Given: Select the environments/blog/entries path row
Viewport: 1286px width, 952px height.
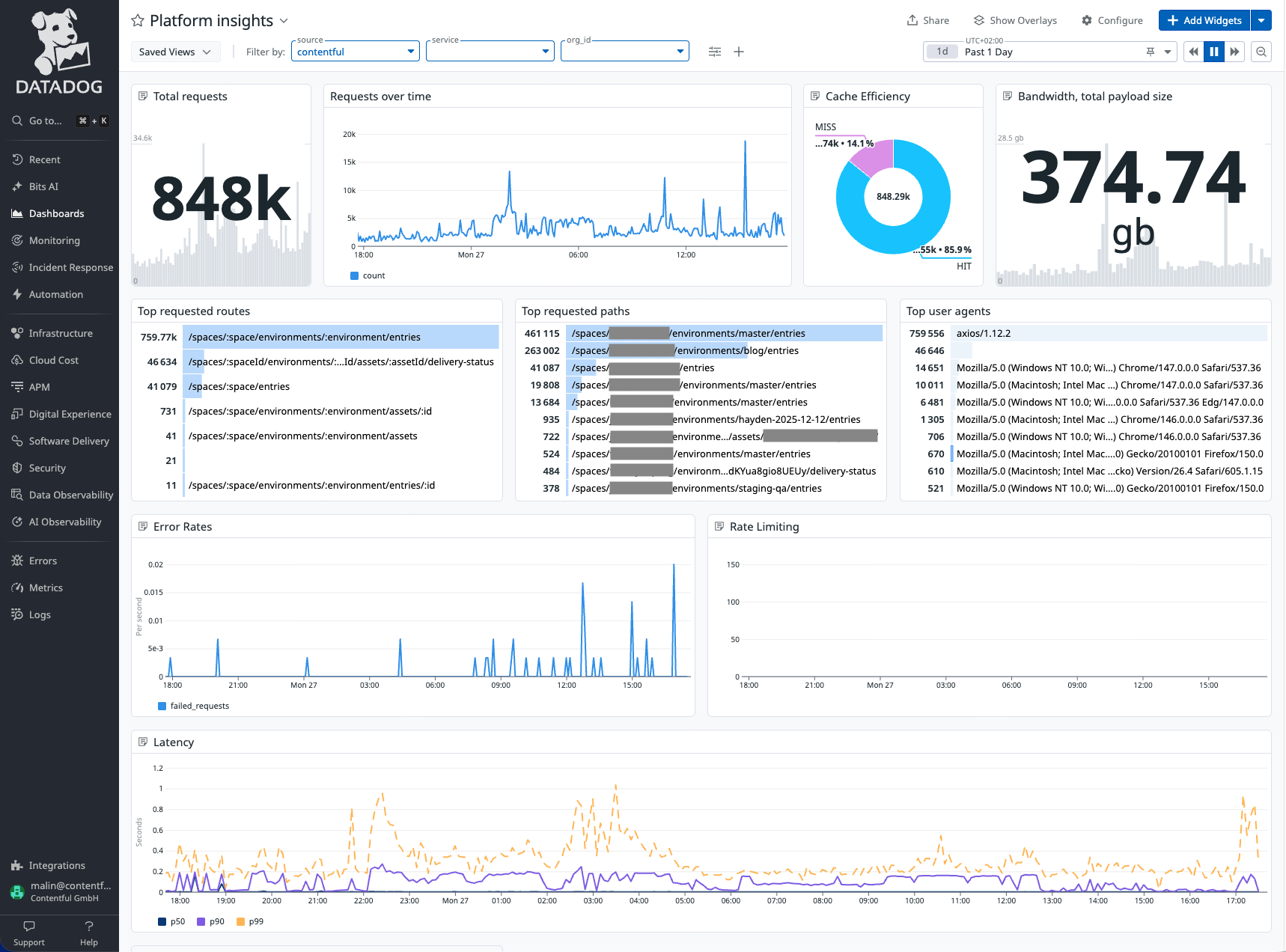Looking at the screenshot, I should tap(701, 350).
